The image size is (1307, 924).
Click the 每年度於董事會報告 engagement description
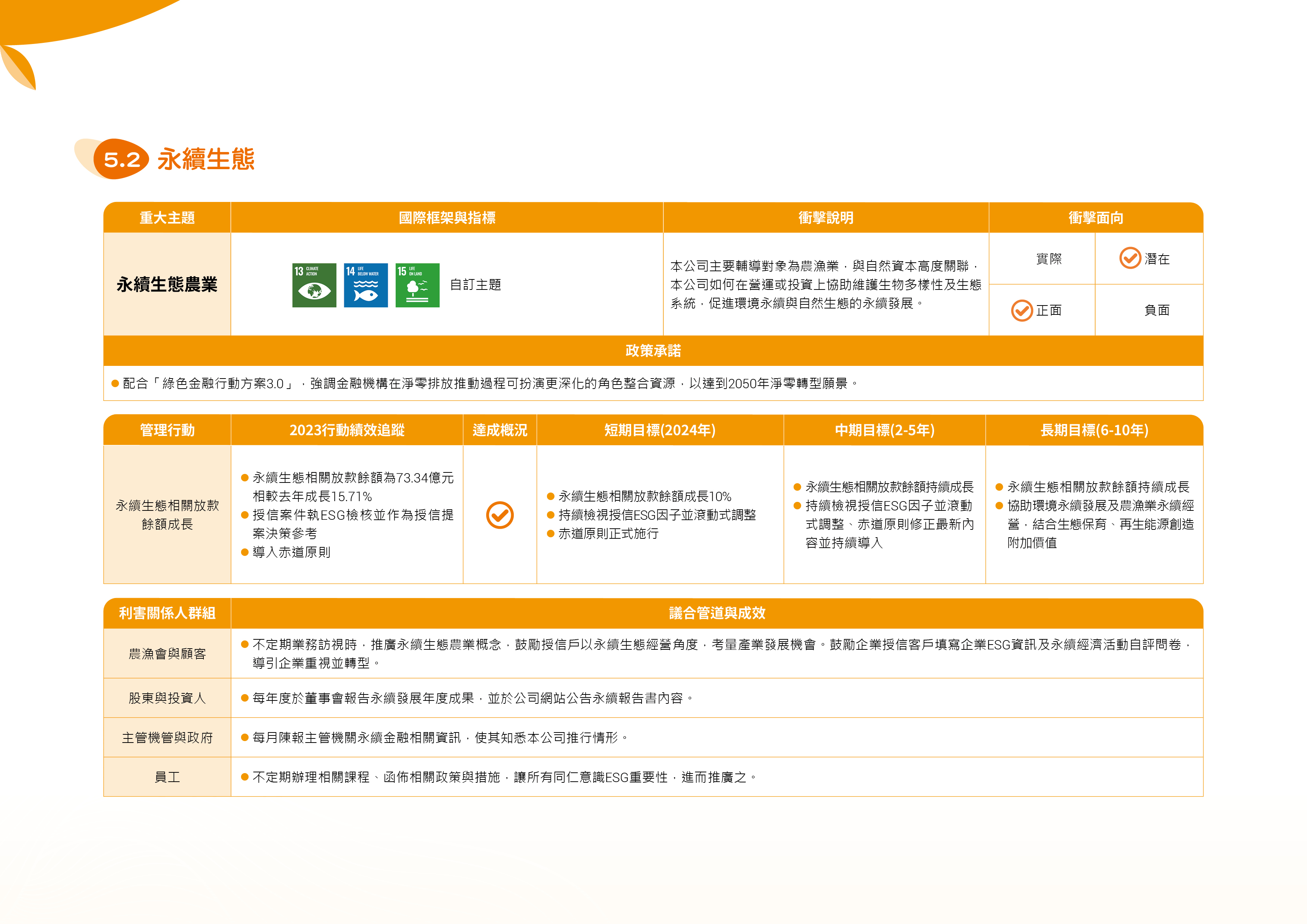pyautogui.click(x=467, y=698)
